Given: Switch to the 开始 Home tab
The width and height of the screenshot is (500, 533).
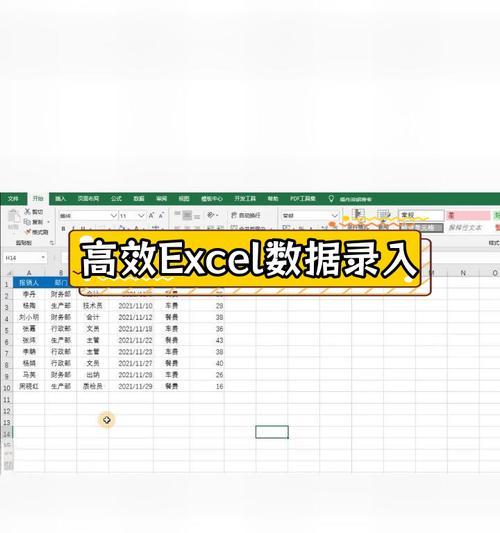Looking at the screenshot, I should coord(38,199).
